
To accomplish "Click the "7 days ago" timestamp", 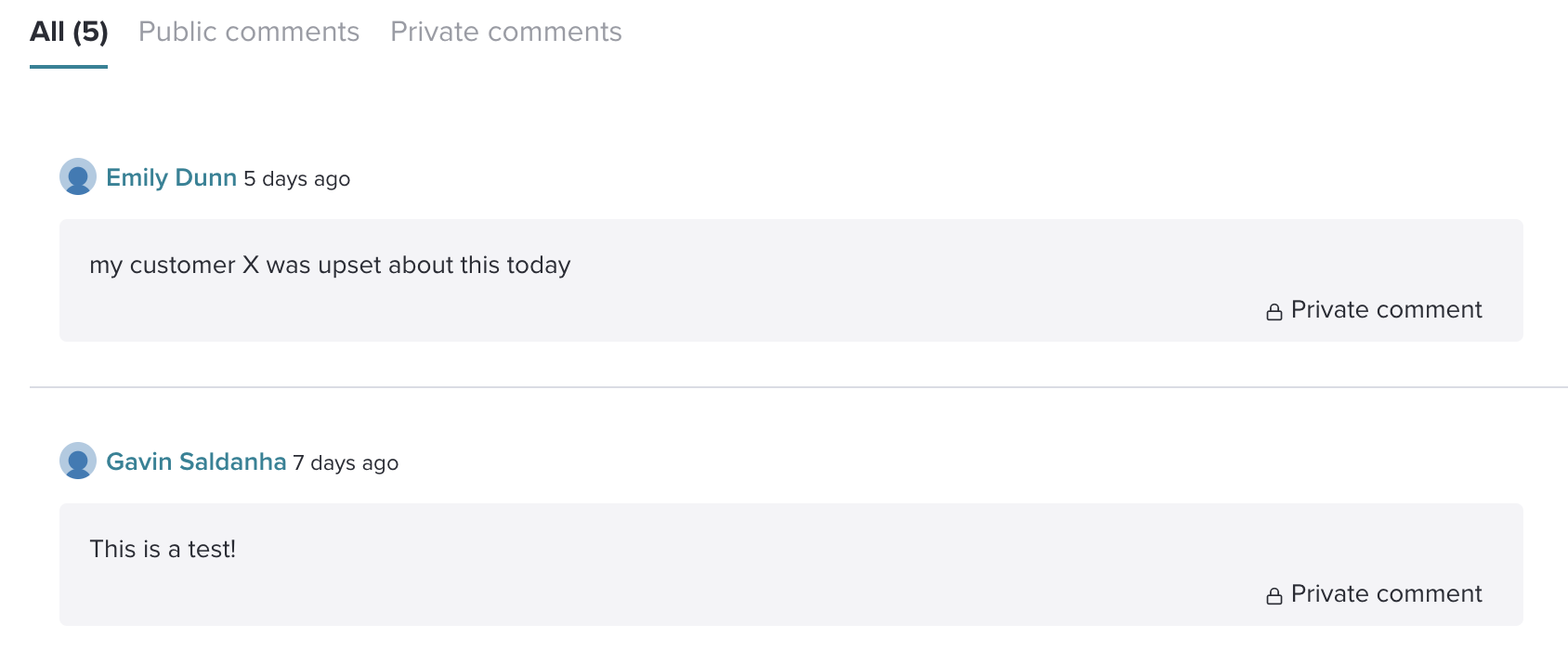I will pos(346,462).
